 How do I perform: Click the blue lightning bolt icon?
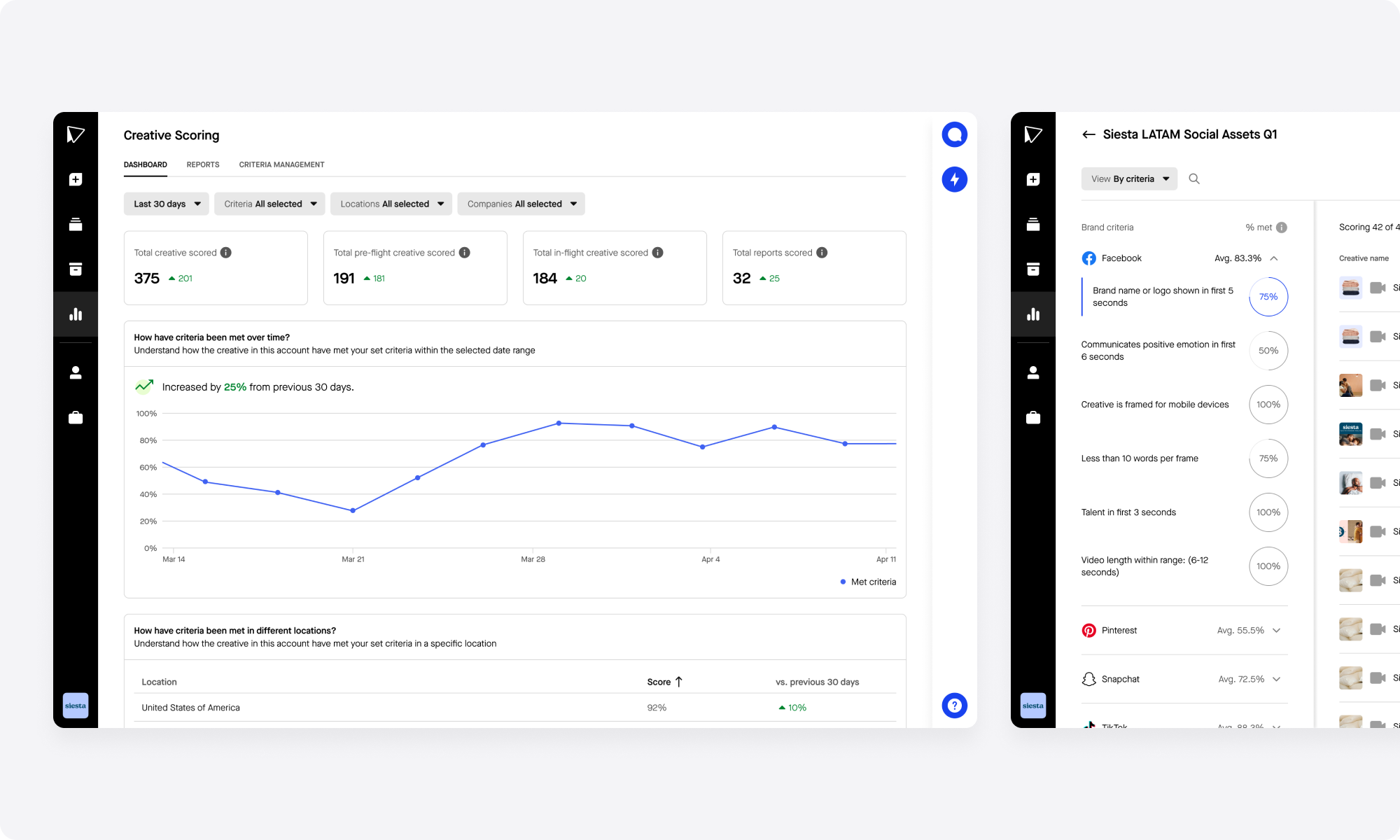coord(954,179)
